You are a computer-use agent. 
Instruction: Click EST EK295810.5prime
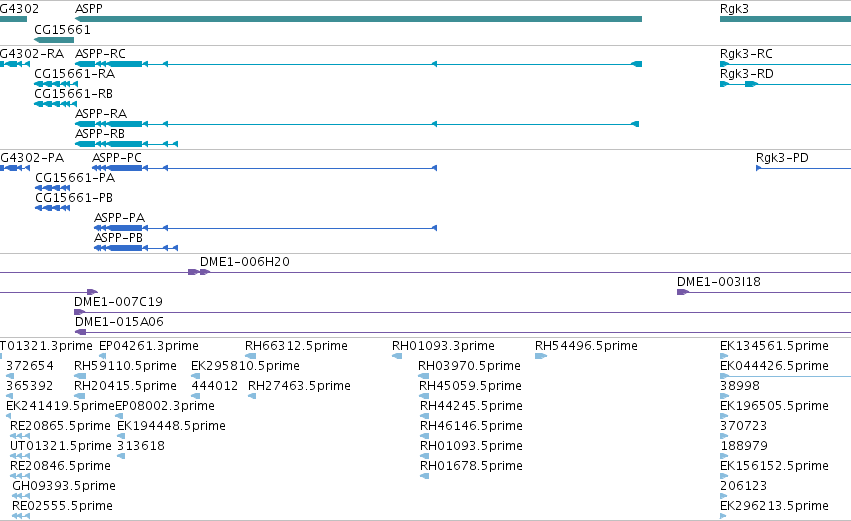pos(245,366)
